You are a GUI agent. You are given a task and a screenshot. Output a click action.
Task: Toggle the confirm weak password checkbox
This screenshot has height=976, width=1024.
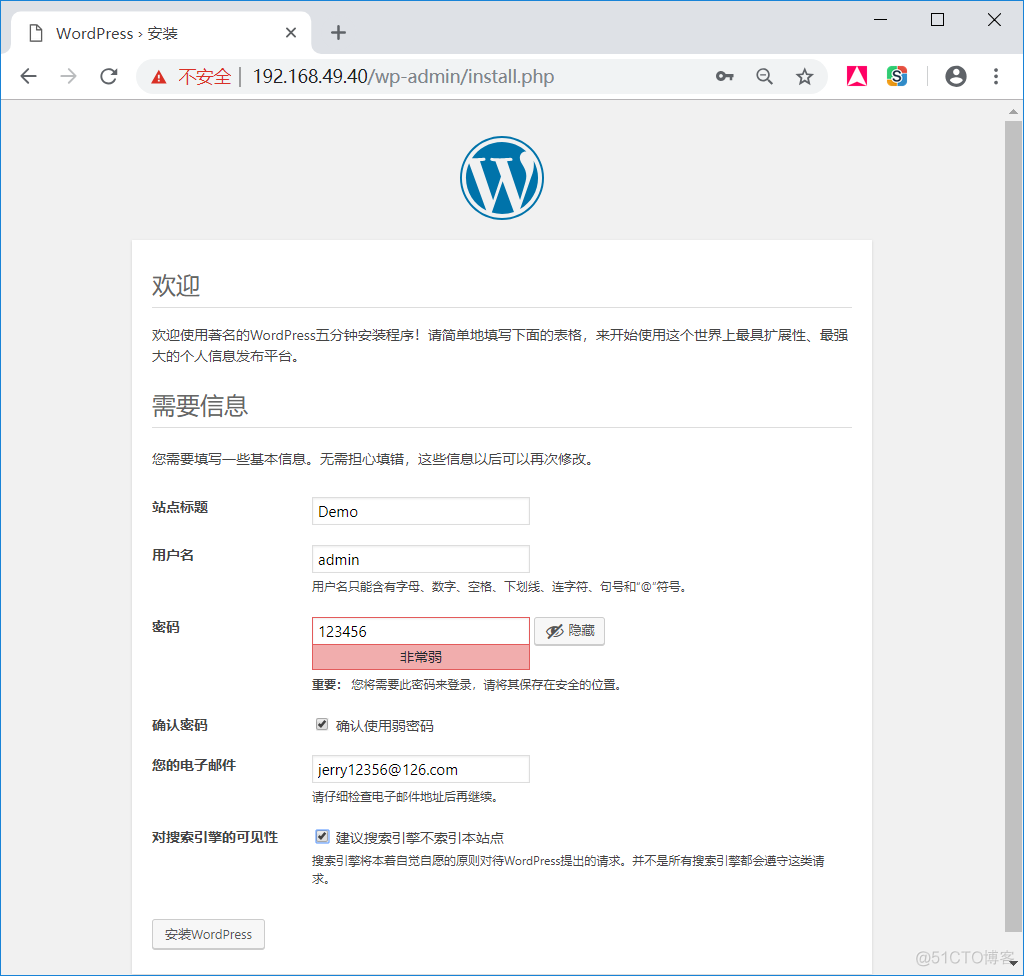point(322,724)
